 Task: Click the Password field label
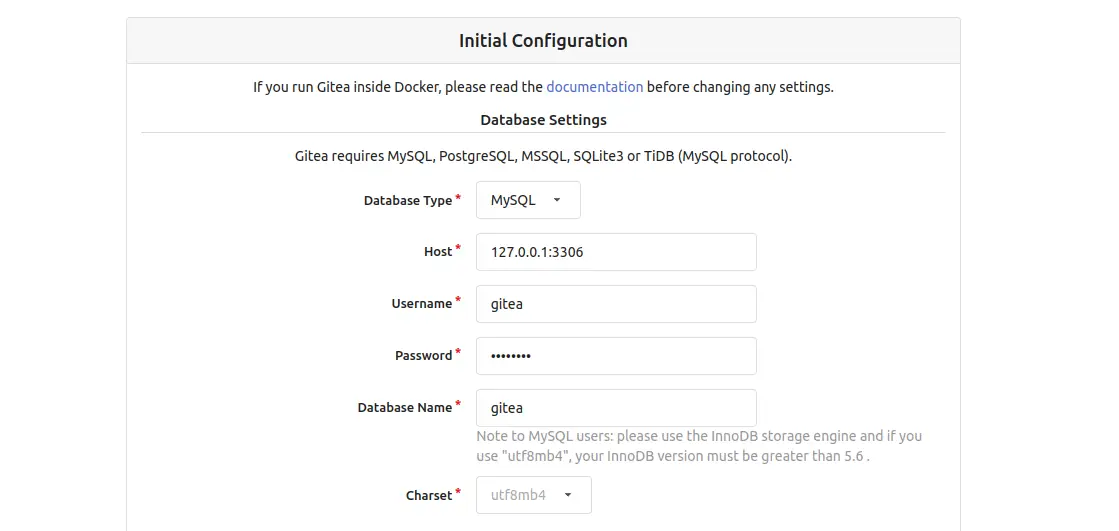pyautogui.click(x=424, y=355)
